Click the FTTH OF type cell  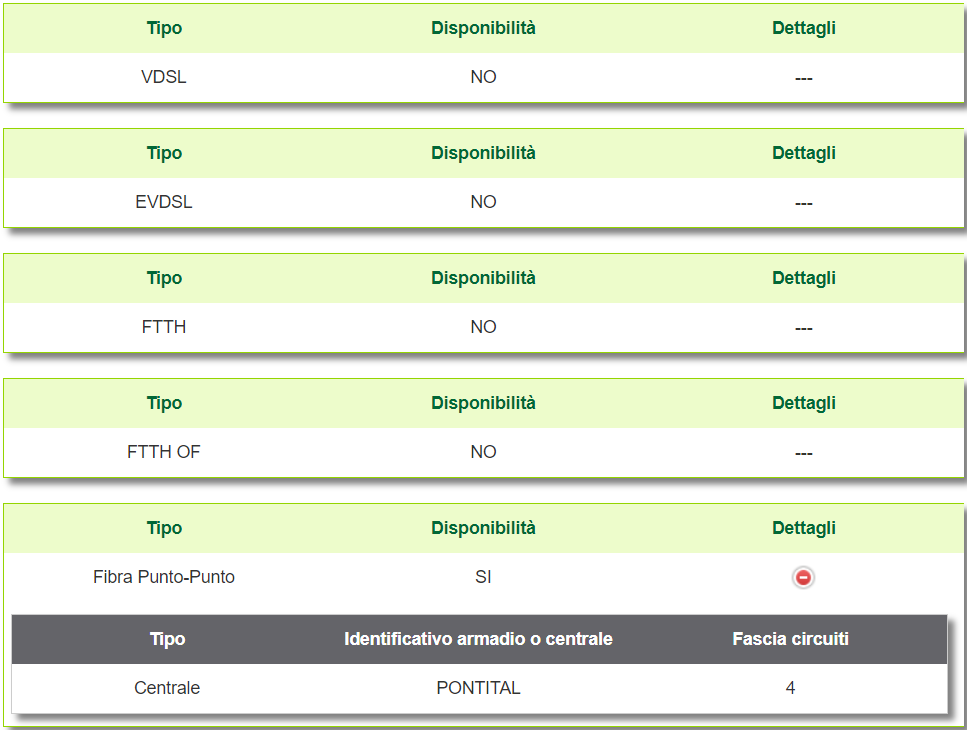pyautogui.click(x=164, y=452)
